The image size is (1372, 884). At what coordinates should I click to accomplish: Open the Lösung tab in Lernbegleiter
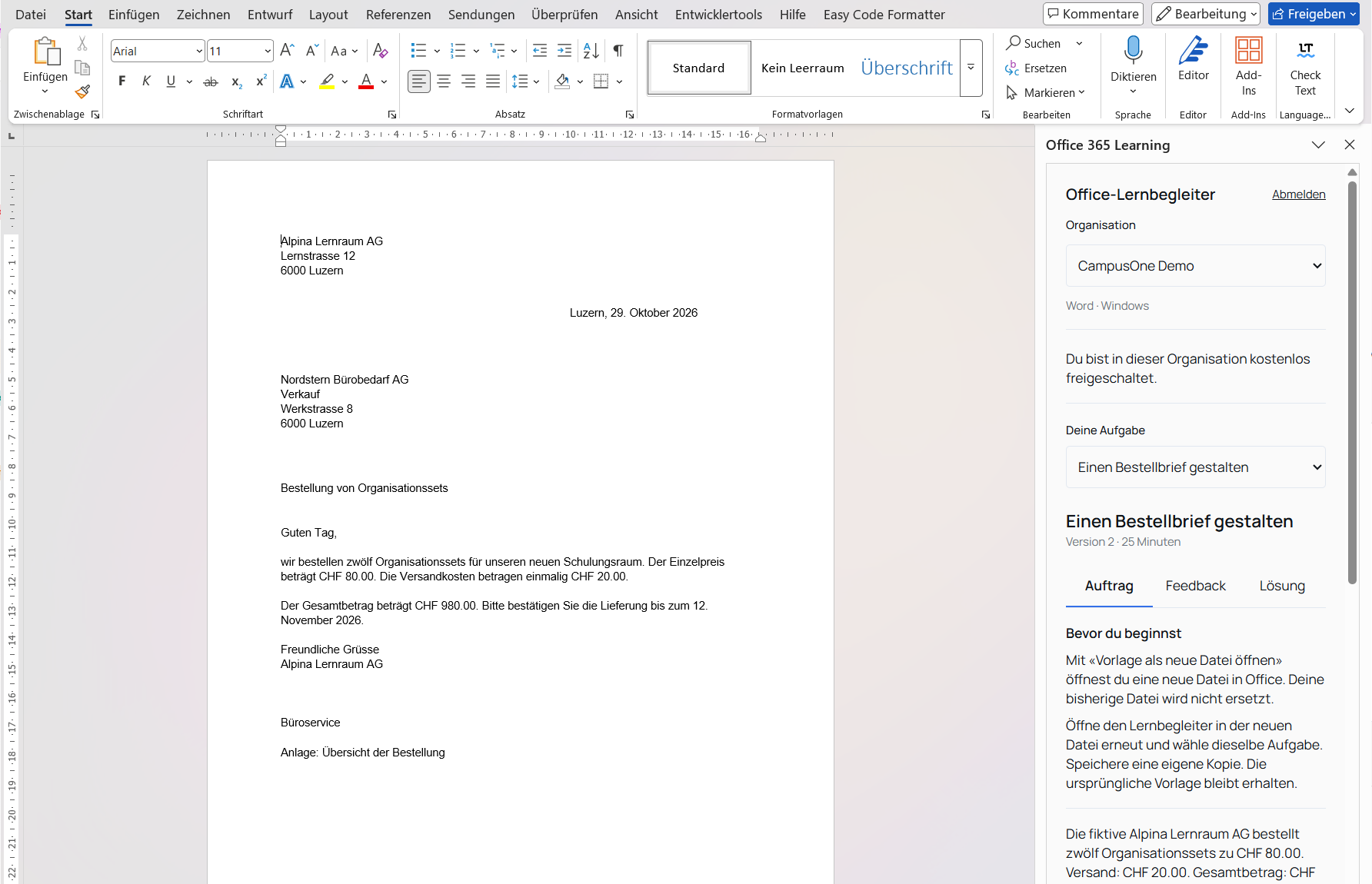[1282, 586]
